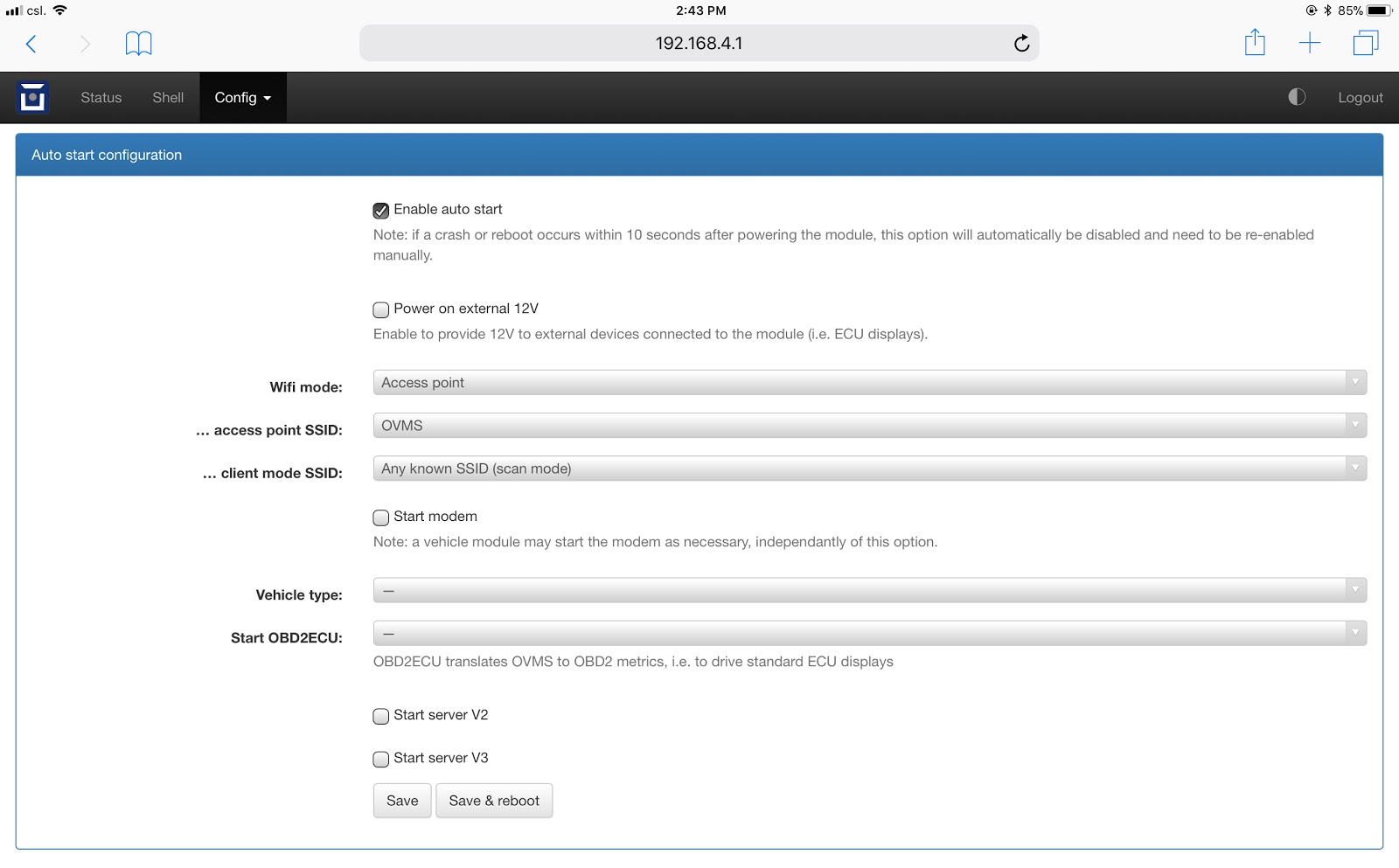Choose a Vehicle type from dropdown

pyautogui.click(x=870, y=590)
